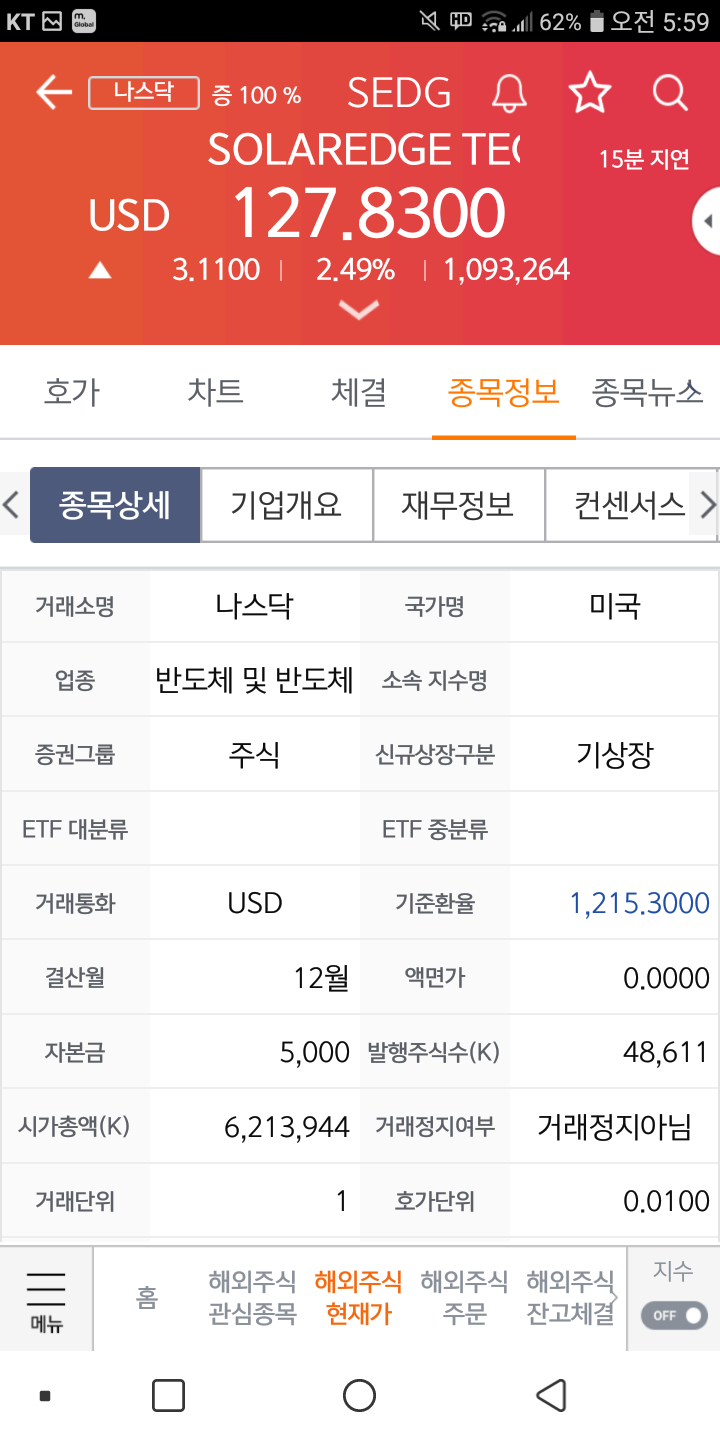The width and height of the screenshot is (720, 1440).
Task: Select the 재무정보 financial info subtab
Action: (x=459, y=505)
